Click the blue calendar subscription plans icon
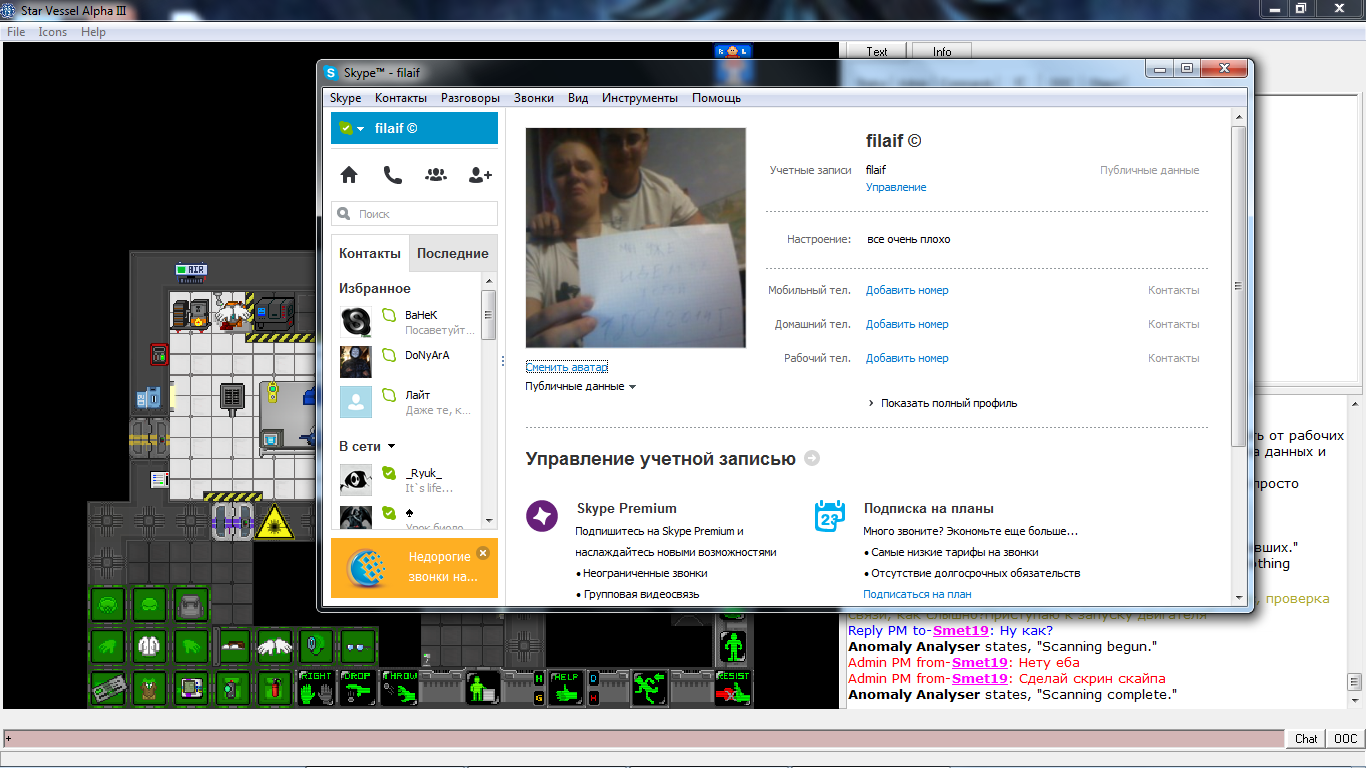This screenshot has height=768, width=1366. [x=830, y=516]
